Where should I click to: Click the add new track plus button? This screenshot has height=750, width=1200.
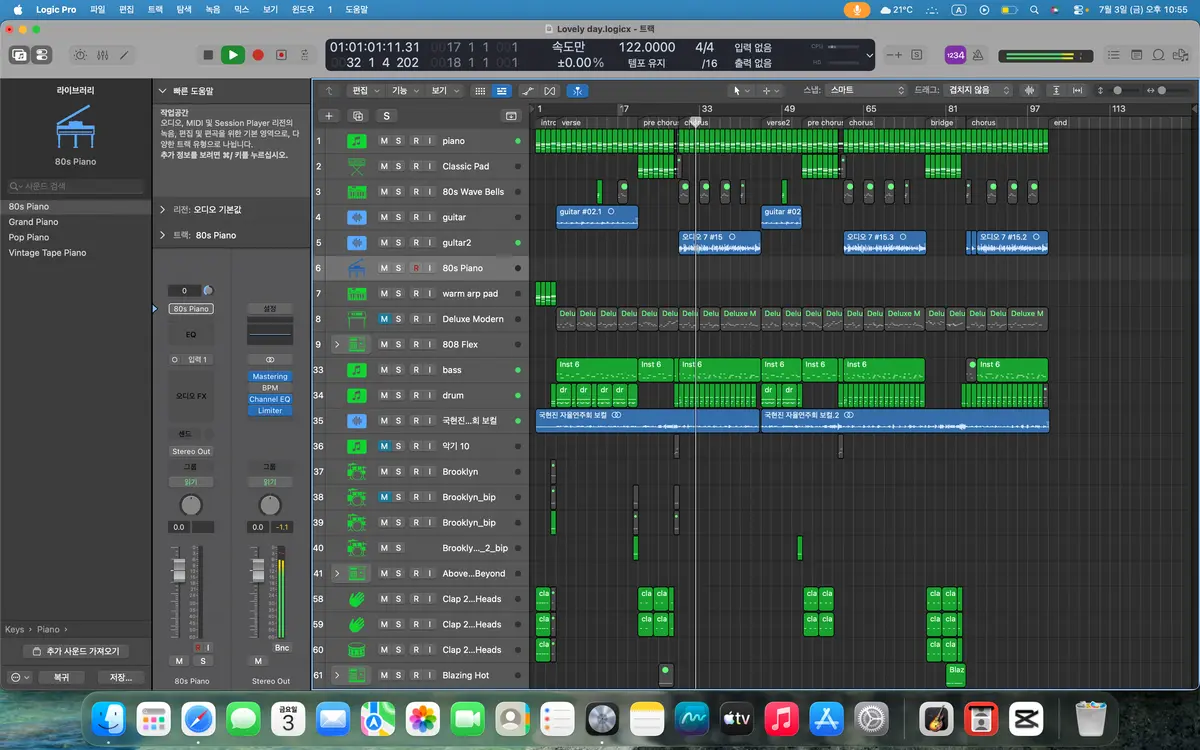coord(329,116)
